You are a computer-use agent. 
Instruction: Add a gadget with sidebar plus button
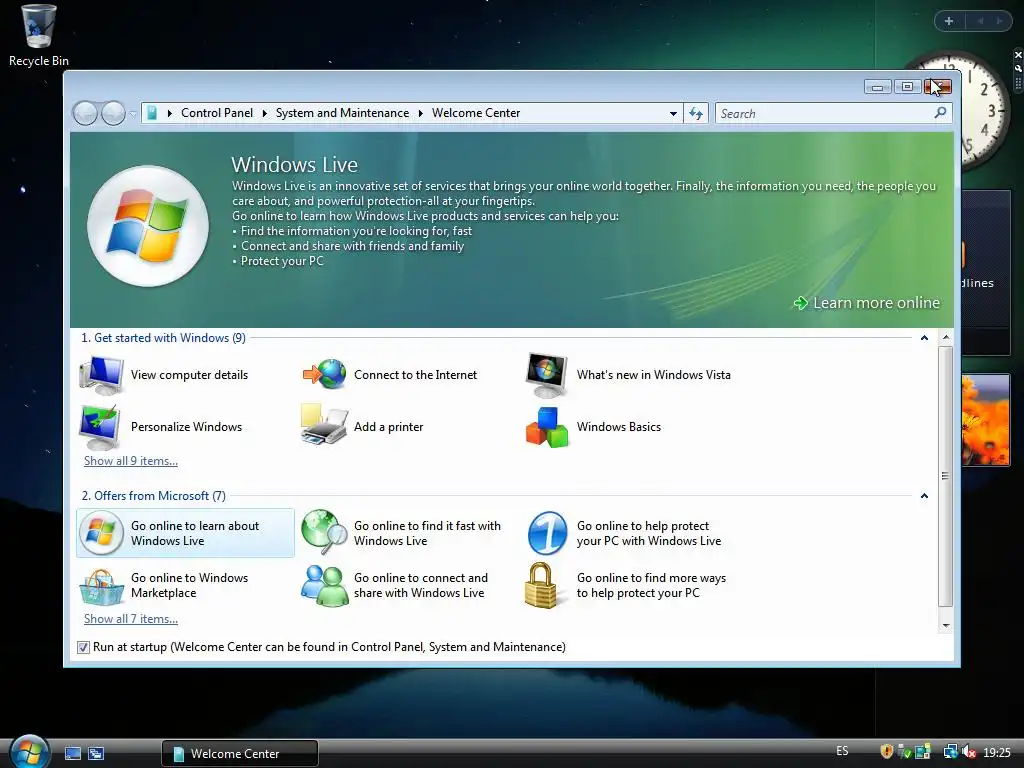tap(949, 21)
